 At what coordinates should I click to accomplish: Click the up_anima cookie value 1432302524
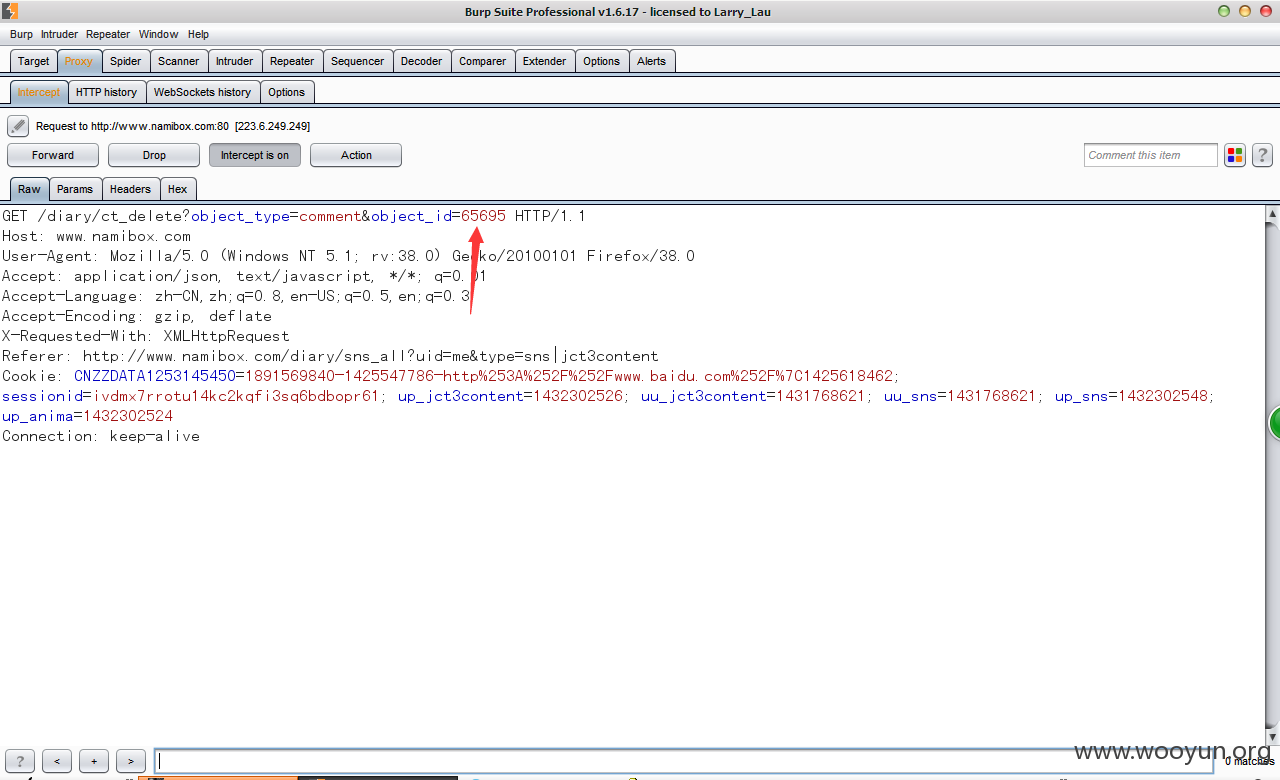[x=128, y=416]
